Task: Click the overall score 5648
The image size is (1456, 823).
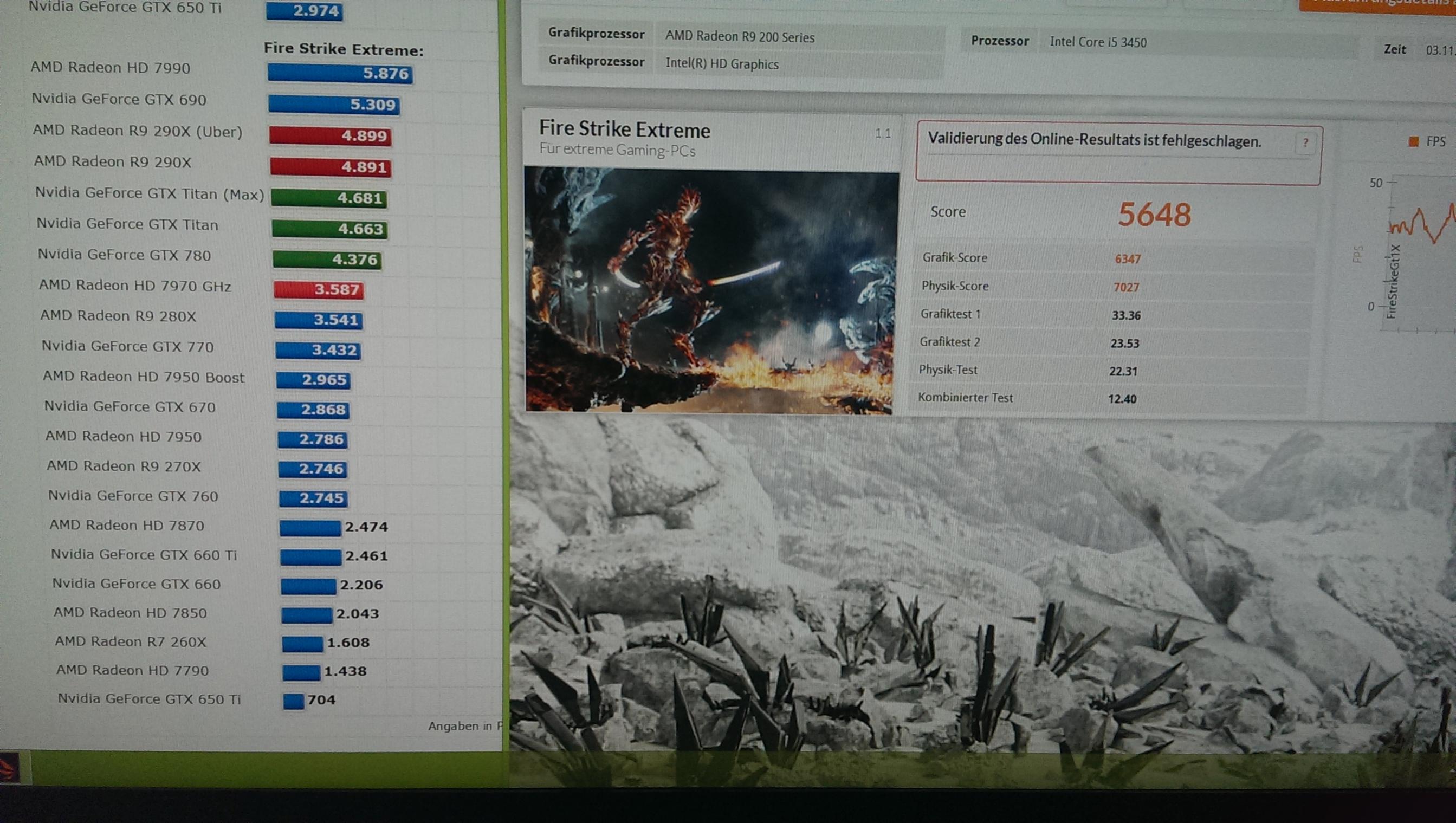Action: tap(1154, 215)
